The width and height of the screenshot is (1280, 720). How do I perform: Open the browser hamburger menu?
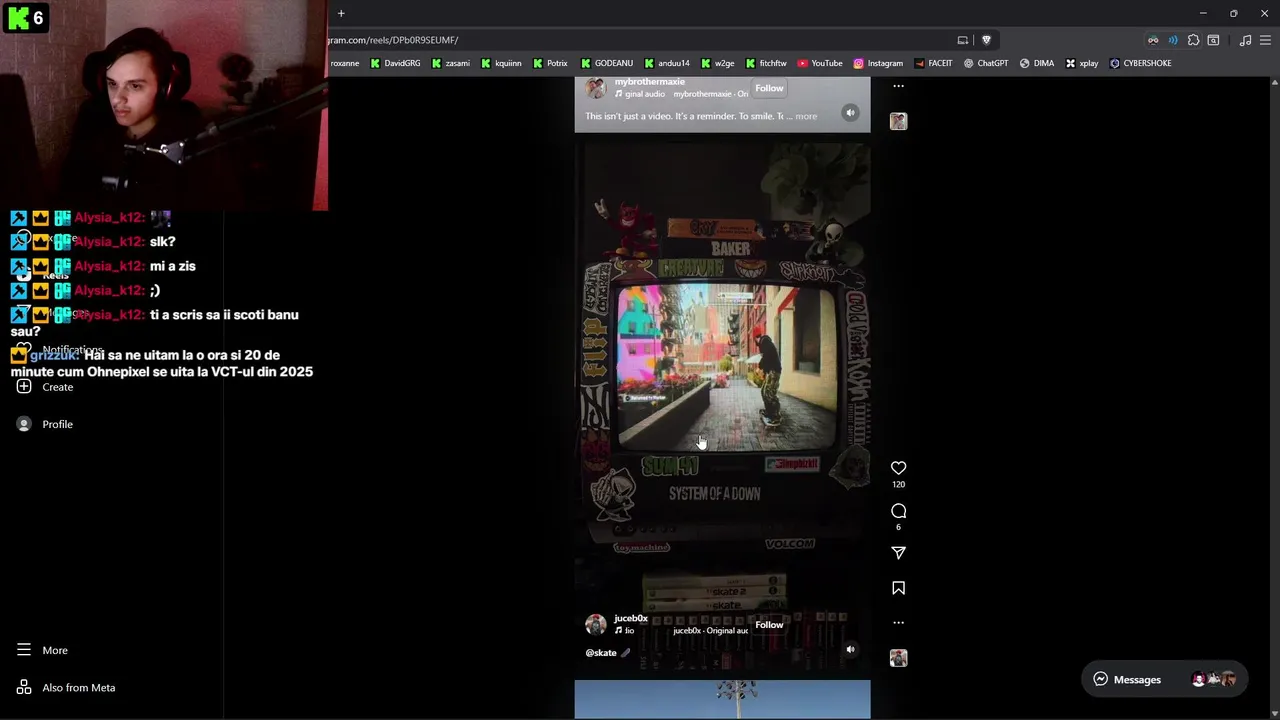point(1265,40)
